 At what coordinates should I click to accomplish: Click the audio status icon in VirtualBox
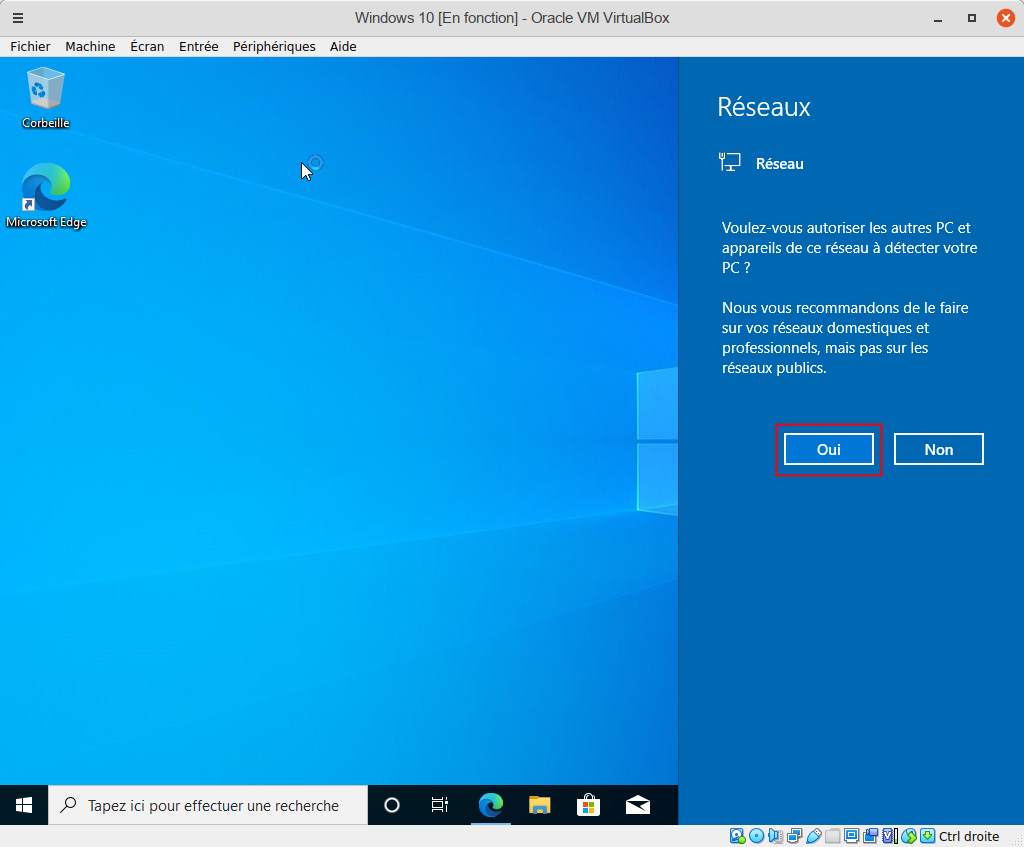(x=776, y=836)
